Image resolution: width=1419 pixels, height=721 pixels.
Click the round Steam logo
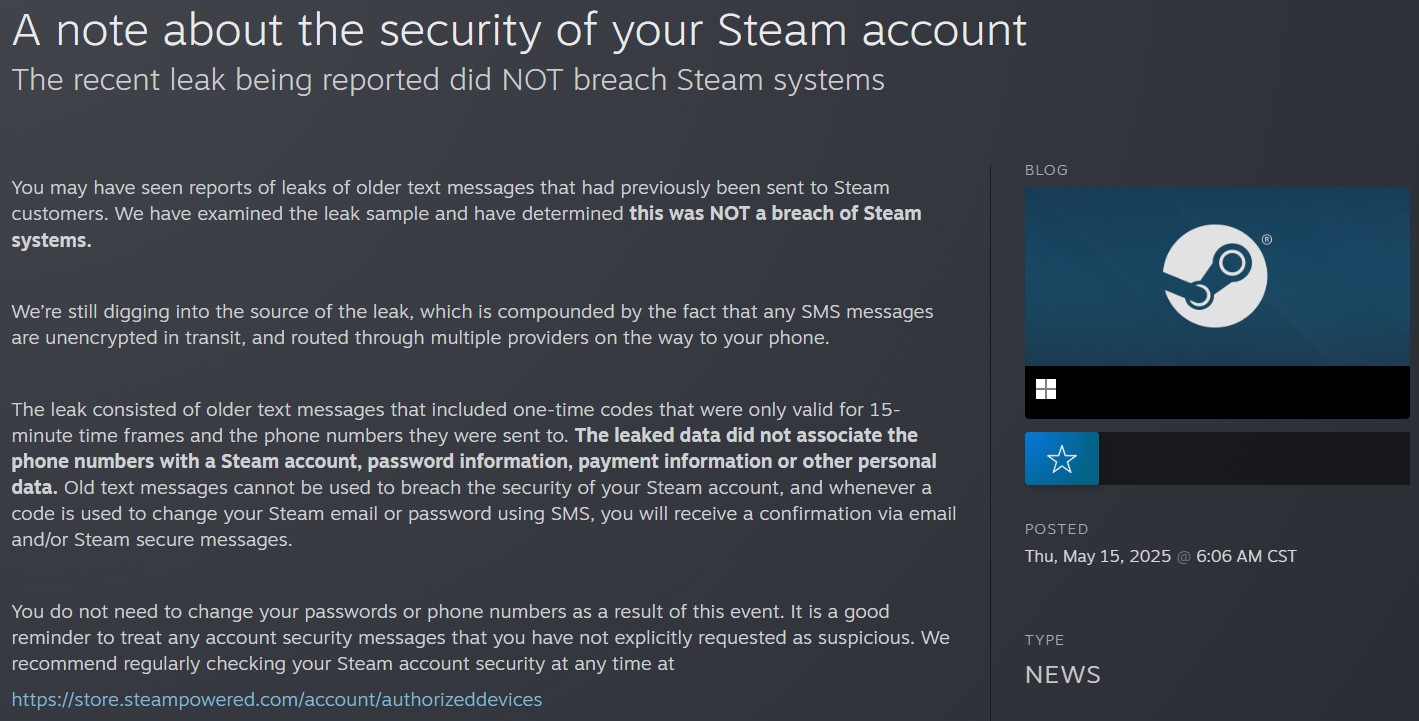click(1215, 275)
